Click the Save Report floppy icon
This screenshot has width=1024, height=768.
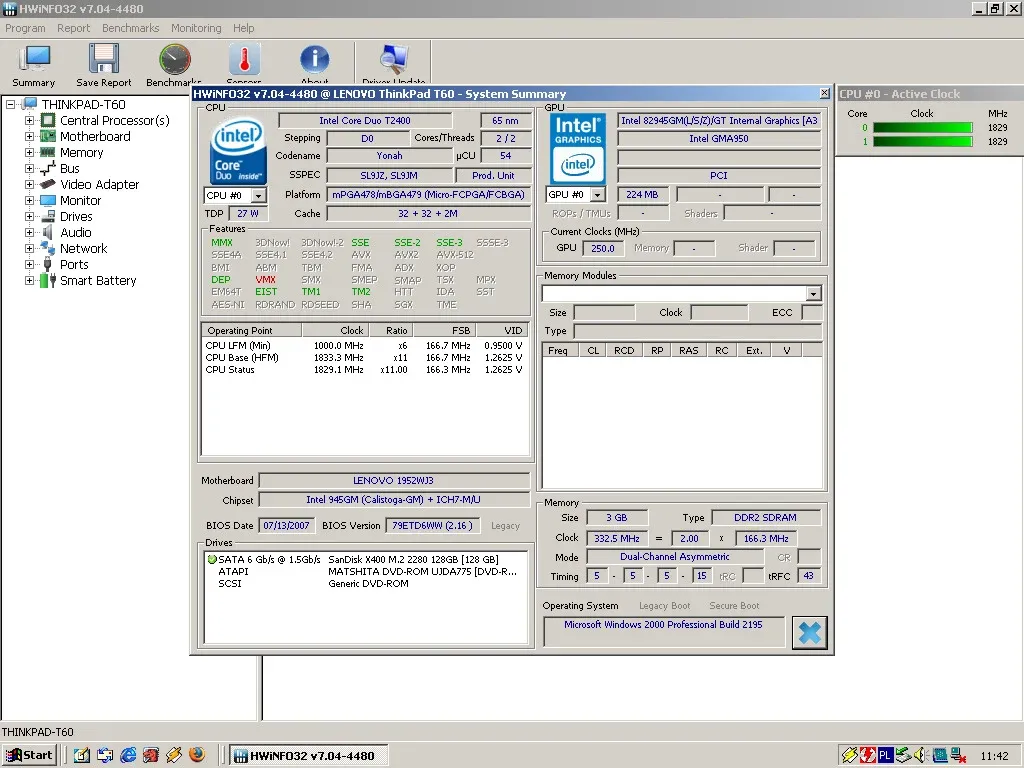(x=104, y=59)
